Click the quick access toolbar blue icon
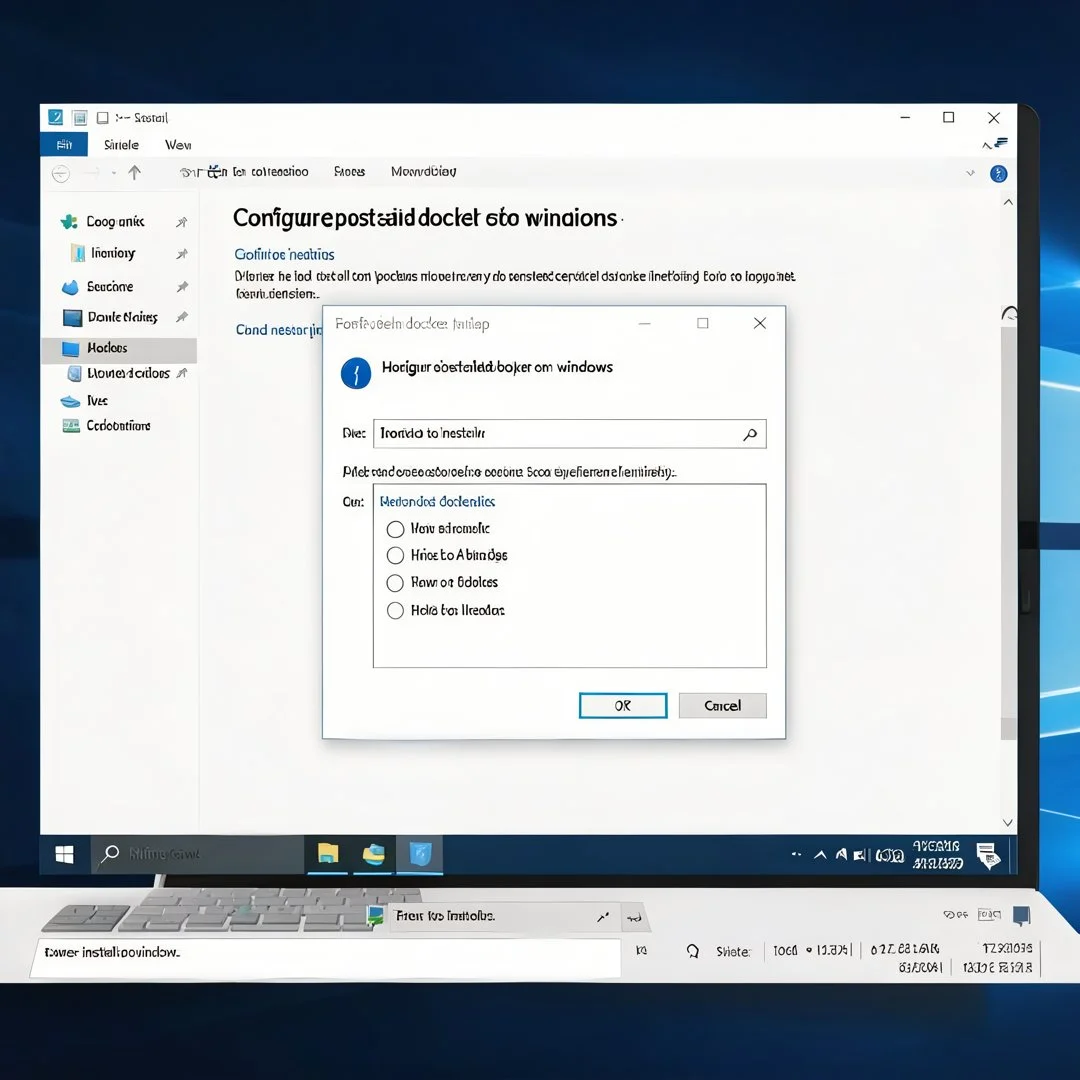Image resolution: width=1080 pixels, height=1080 pixels. pyautogui.click(x=56, y=118)
